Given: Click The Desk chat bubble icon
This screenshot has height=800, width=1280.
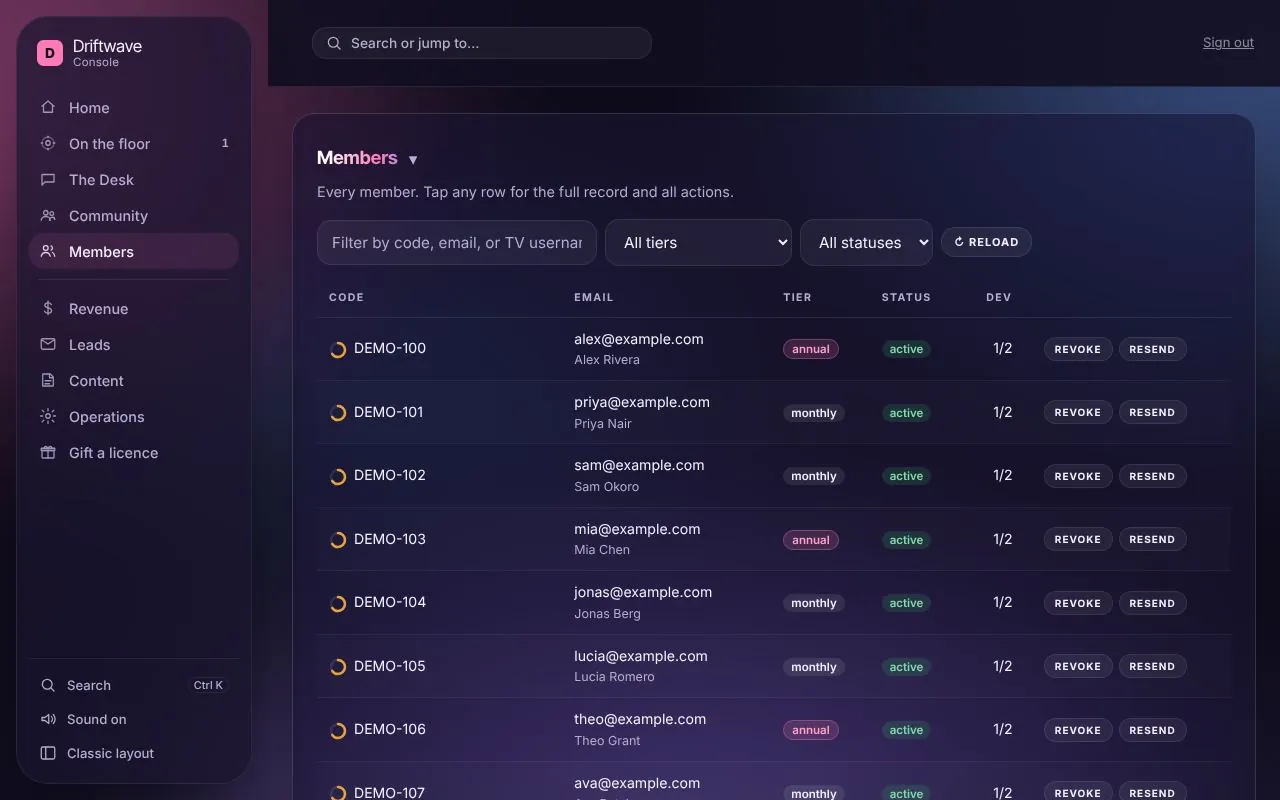Looking at the screenshot, I should (x=48, y=179).
